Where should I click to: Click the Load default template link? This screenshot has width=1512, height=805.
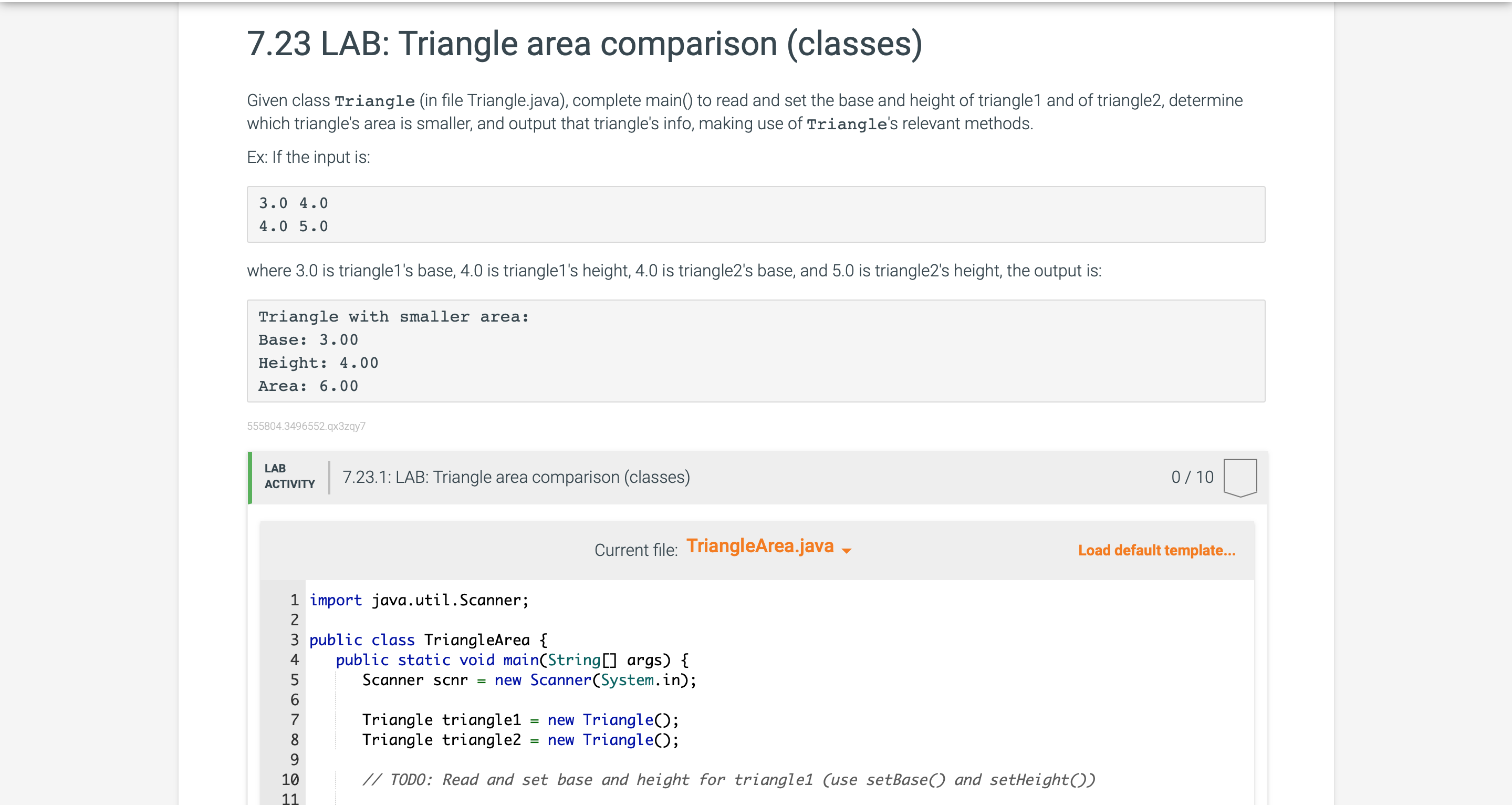pyautogui.click(x=1156, y=551)
